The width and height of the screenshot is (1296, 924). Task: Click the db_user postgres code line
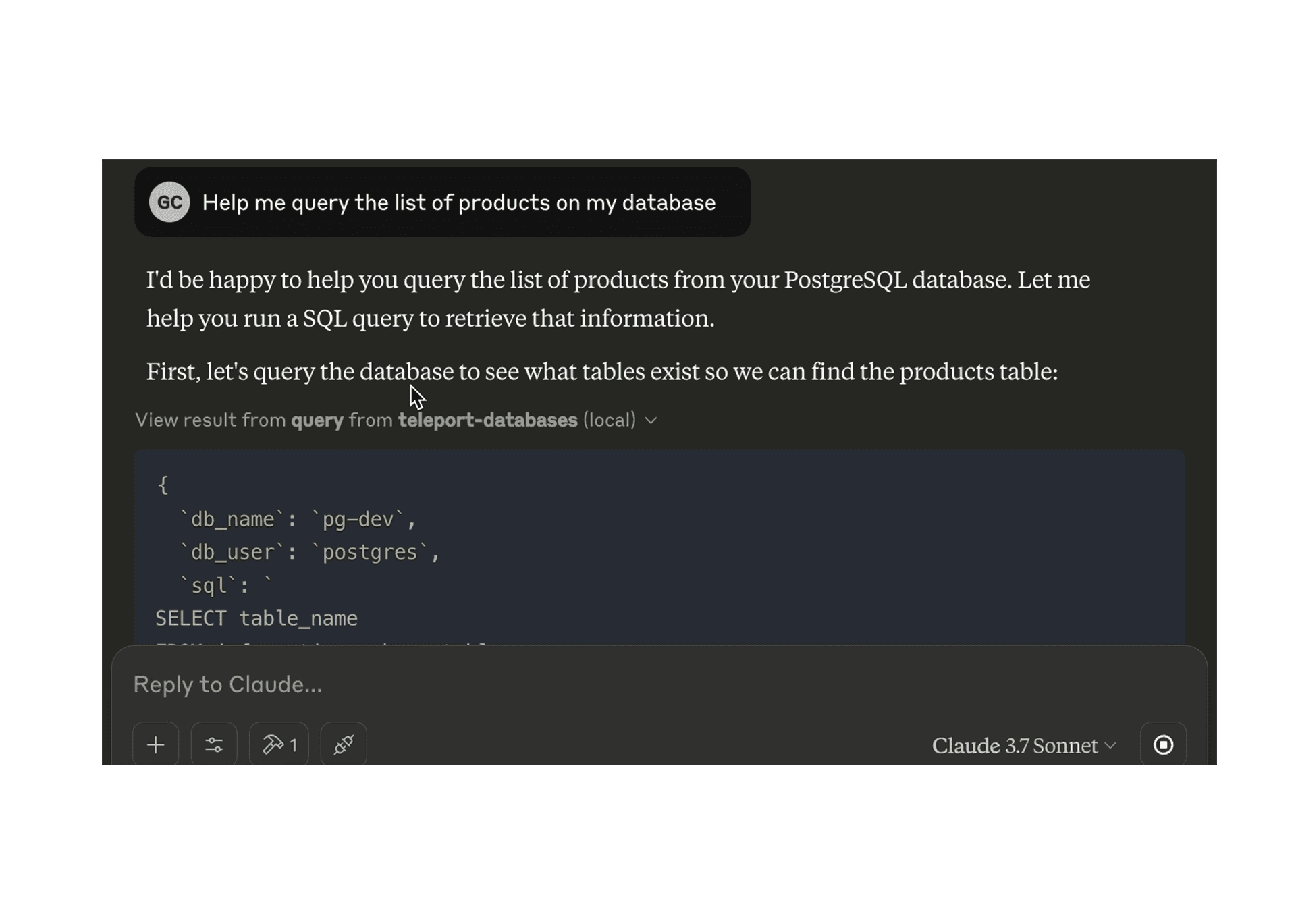tap(308, 552)
